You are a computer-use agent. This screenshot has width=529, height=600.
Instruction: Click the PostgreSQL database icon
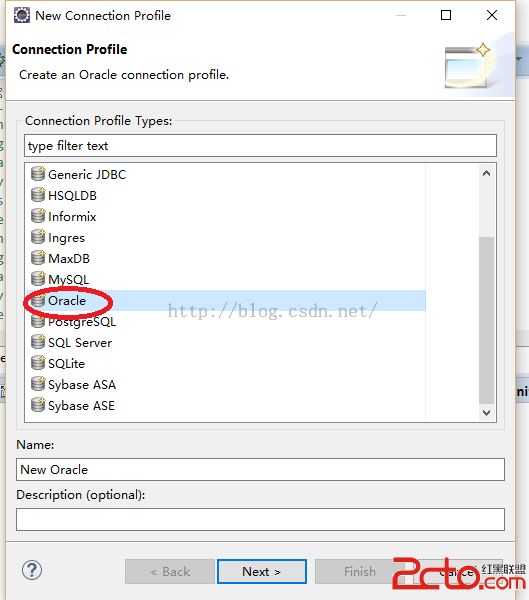(38, 321)
